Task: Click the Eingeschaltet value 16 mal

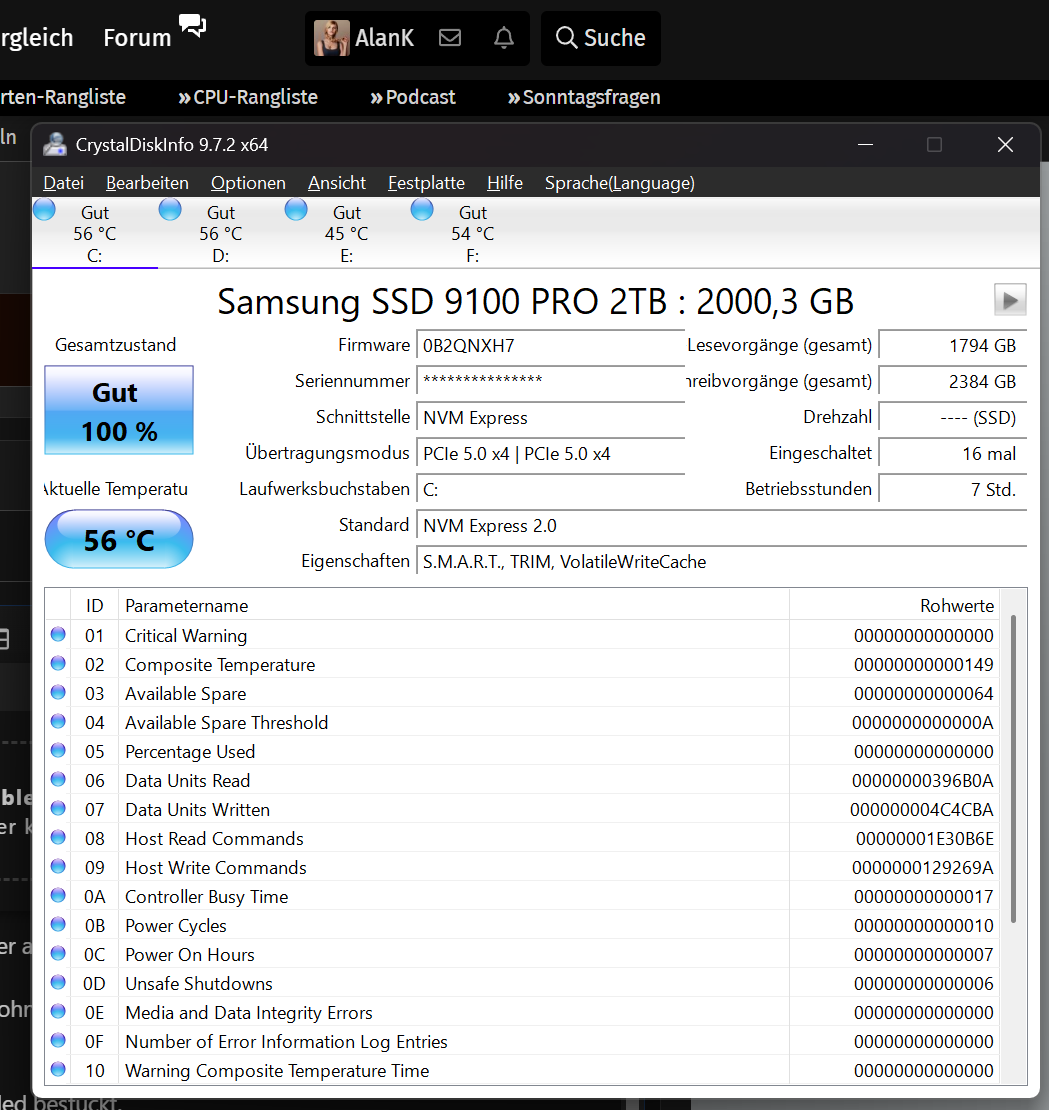Action: tap(953, 454)
